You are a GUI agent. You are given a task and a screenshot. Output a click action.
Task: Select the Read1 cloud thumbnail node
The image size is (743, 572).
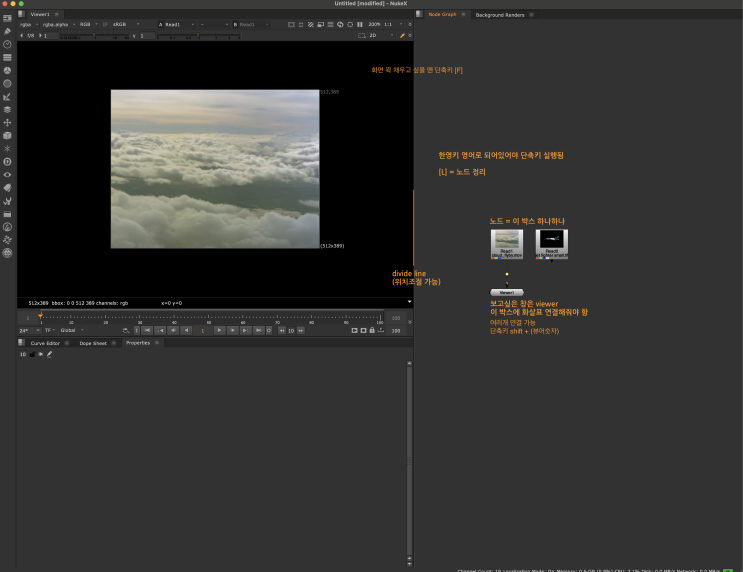point(507,241)
